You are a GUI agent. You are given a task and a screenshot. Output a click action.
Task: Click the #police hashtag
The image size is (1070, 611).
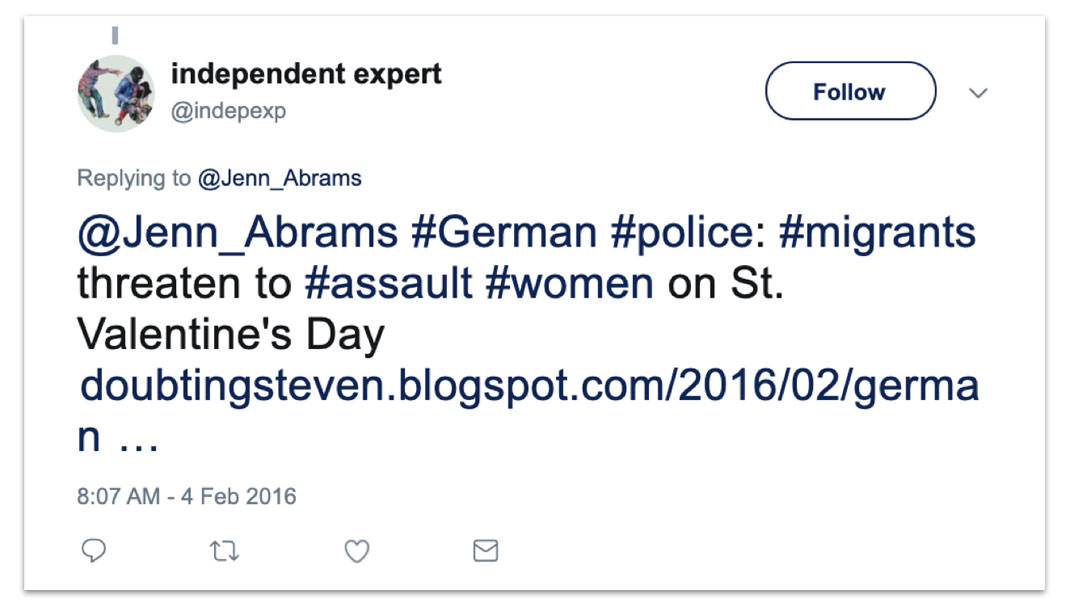tap(680, 233)
